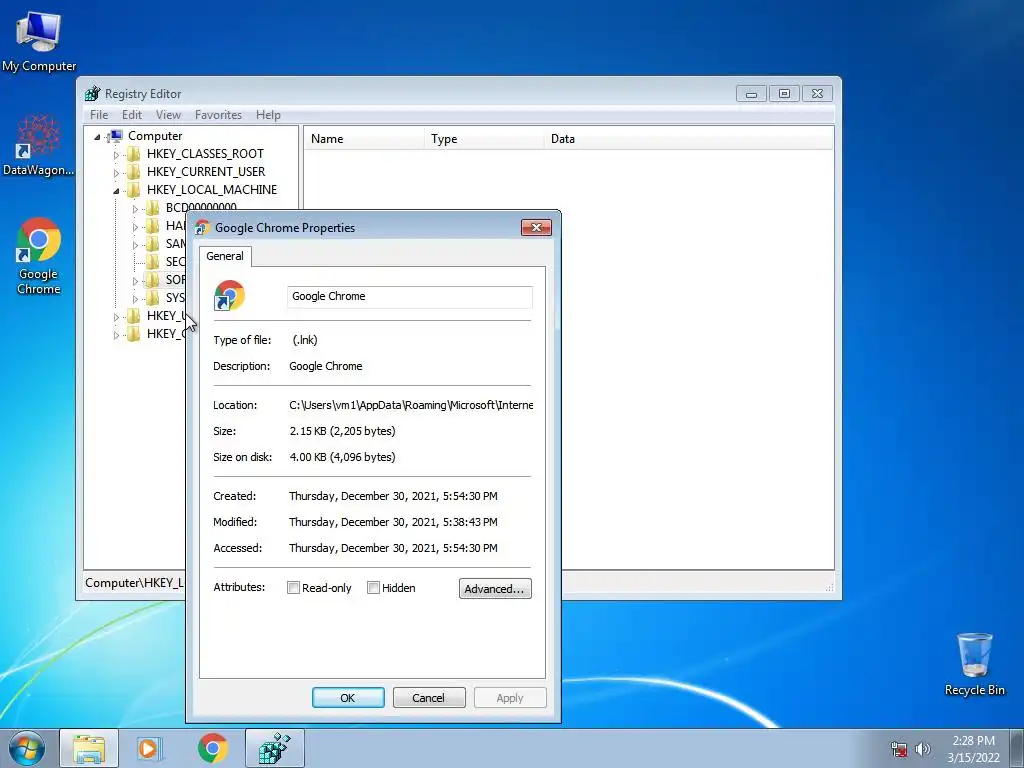Click the BCD00000000 folder icon
1024x768 pixels.
point(153,208)
